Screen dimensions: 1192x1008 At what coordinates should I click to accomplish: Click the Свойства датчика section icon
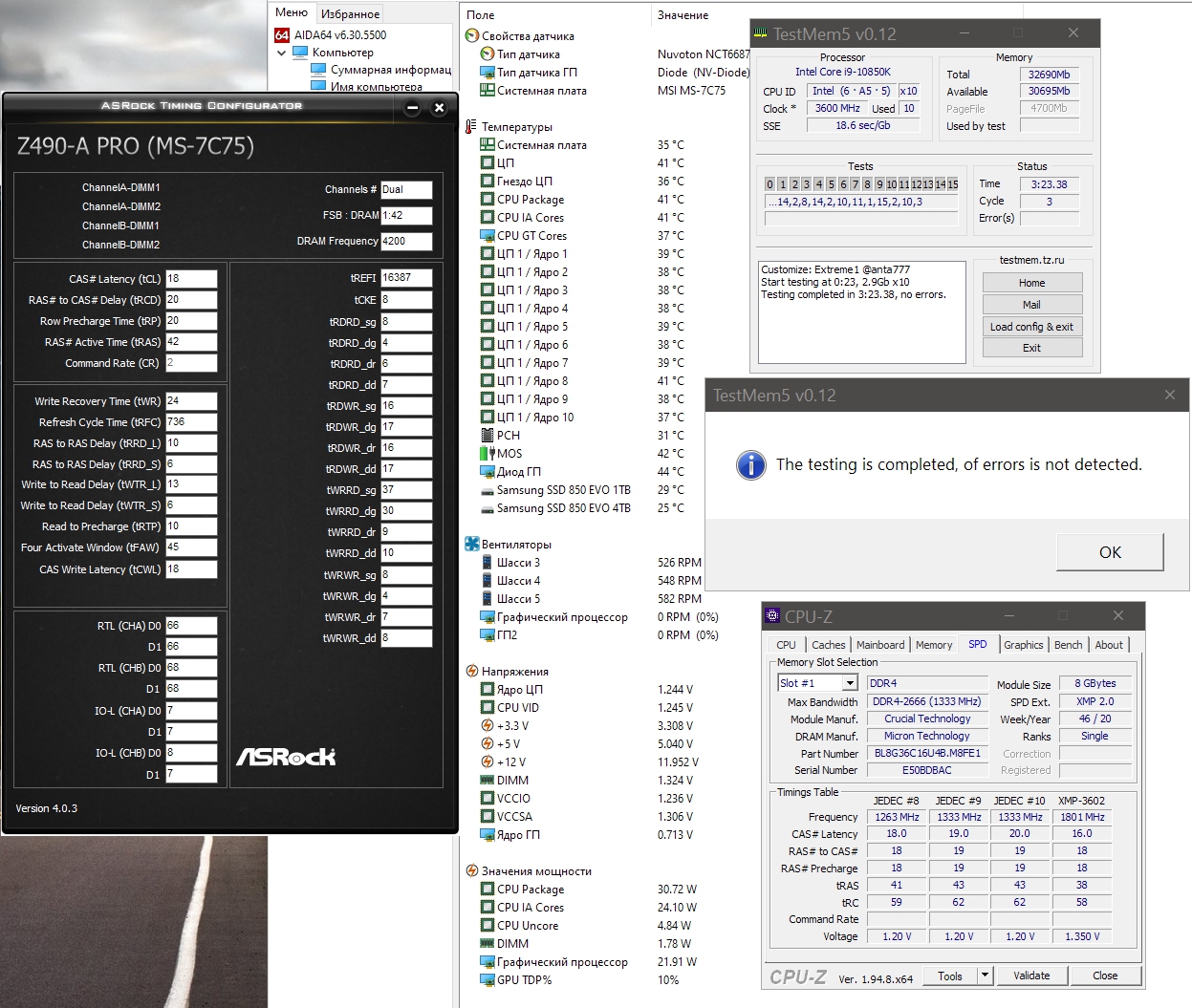click(471, 36)
